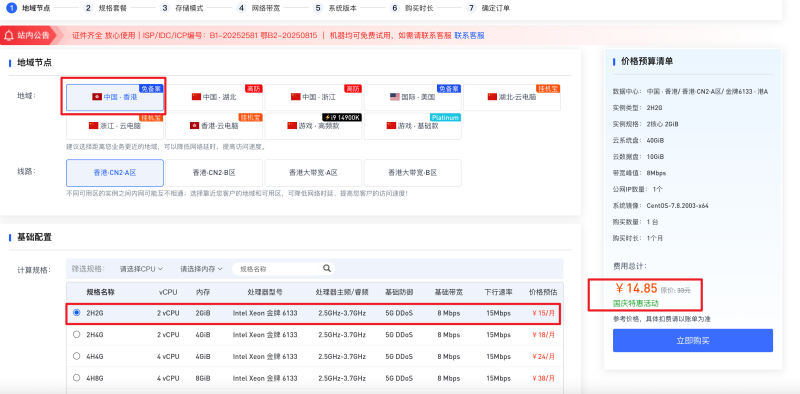
Task: Go to step 3 存储模式
Action: tap(182, 8)
